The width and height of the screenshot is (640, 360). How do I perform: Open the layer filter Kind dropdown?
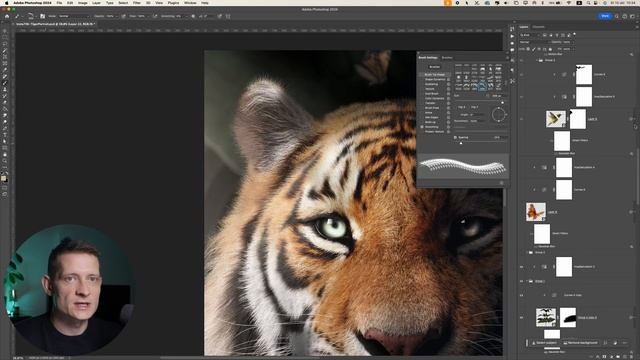tap(530, 35)
